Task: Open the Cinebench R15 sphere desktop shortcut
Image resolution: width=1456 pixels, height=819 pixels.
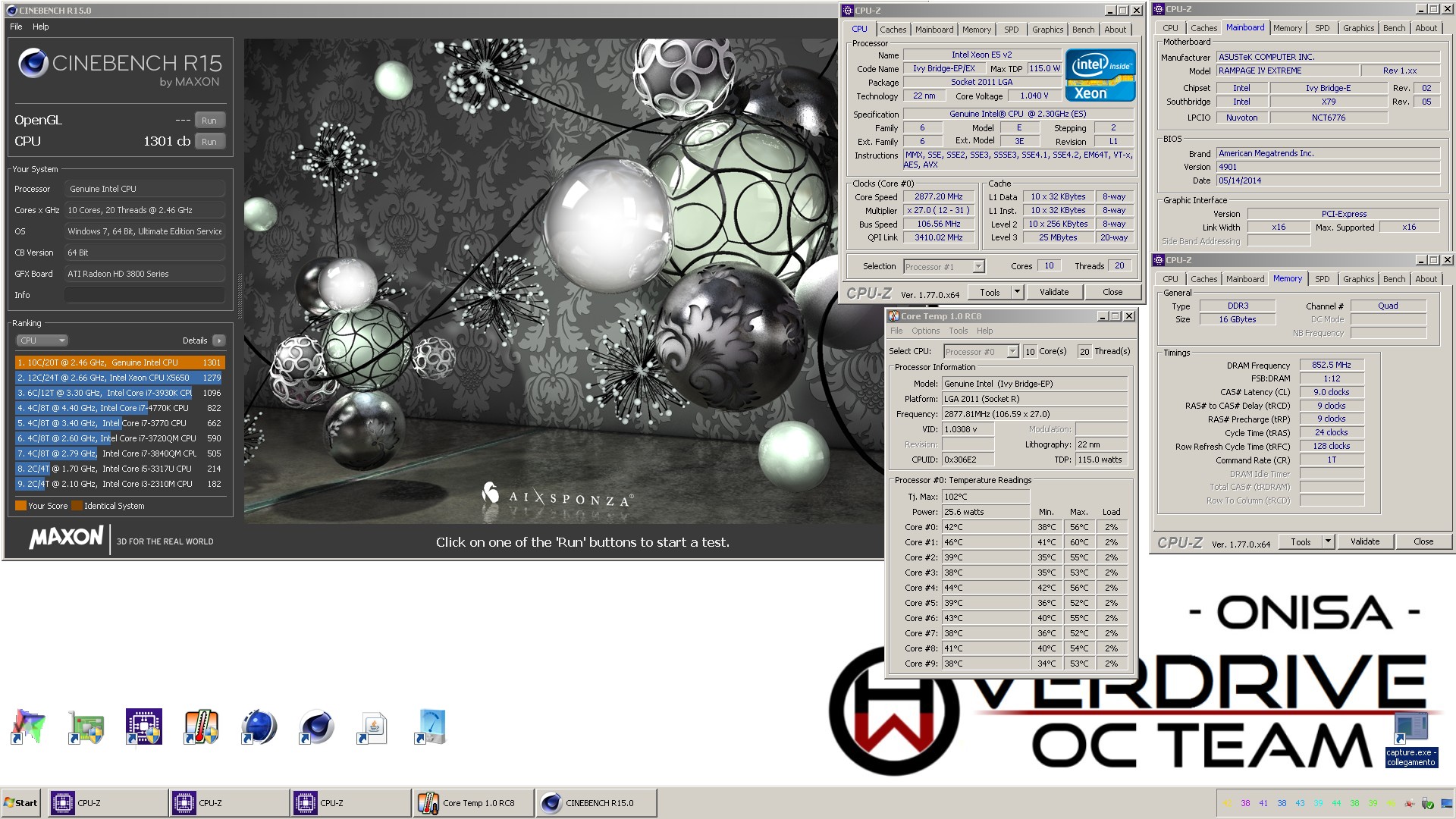Action: tap(316, 727)
